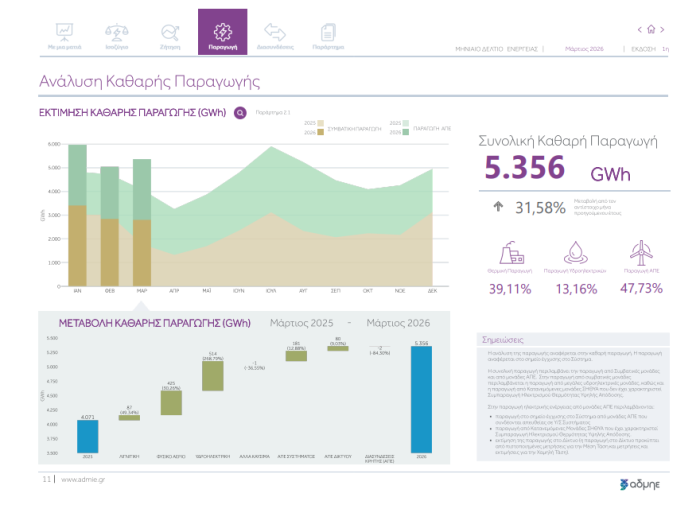The image size is (700, 505).
Task: Click the hydroelectric water drop icon
Action: point(576,251)
